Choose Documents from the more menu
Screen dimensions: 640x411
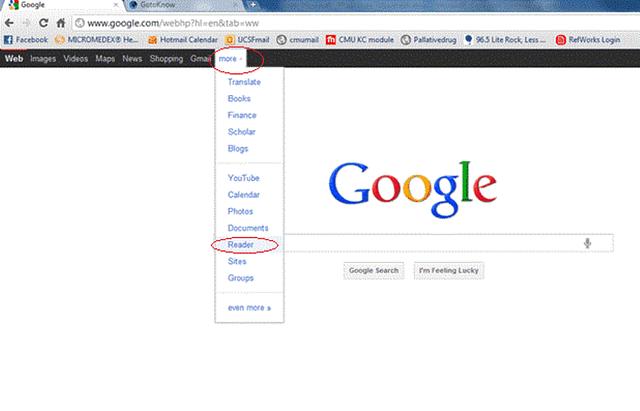248,228
